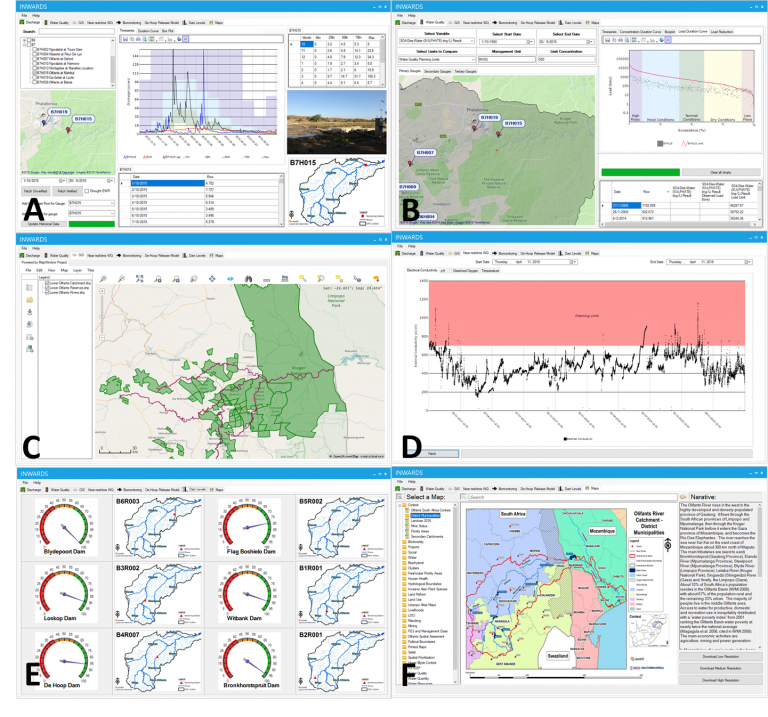This screenshot has height=717, width=768.
Task: Click the print icon in Discharge chart toolbar
Action: (x=138, y=39)
